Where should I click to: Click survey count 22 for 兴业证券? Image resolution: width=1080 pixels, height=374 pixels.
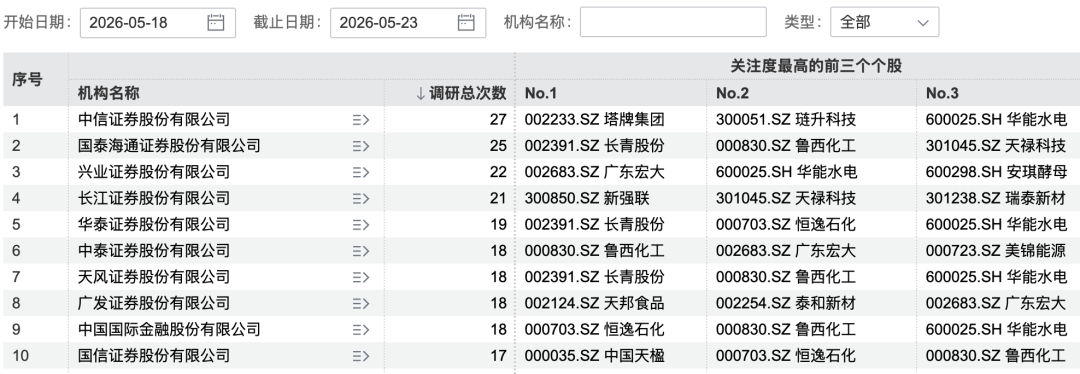(x=498, y=172)
